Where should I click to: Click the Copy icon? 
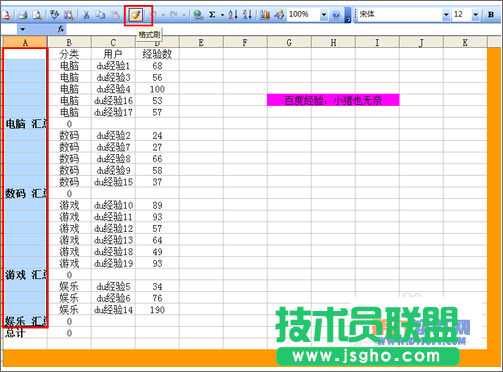(100, 15)
